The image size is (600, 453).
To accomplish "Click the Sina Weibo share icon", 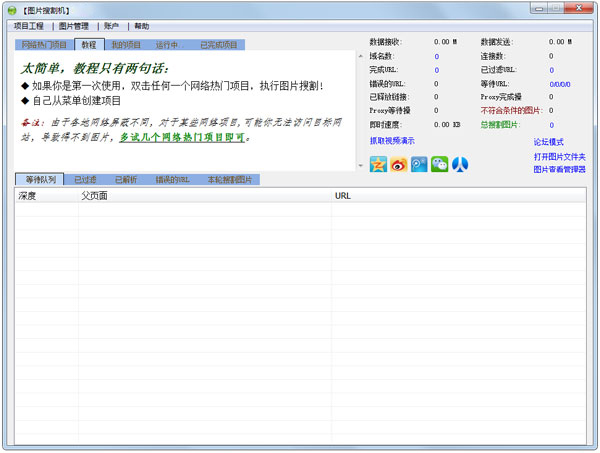I will click(399, 164).
